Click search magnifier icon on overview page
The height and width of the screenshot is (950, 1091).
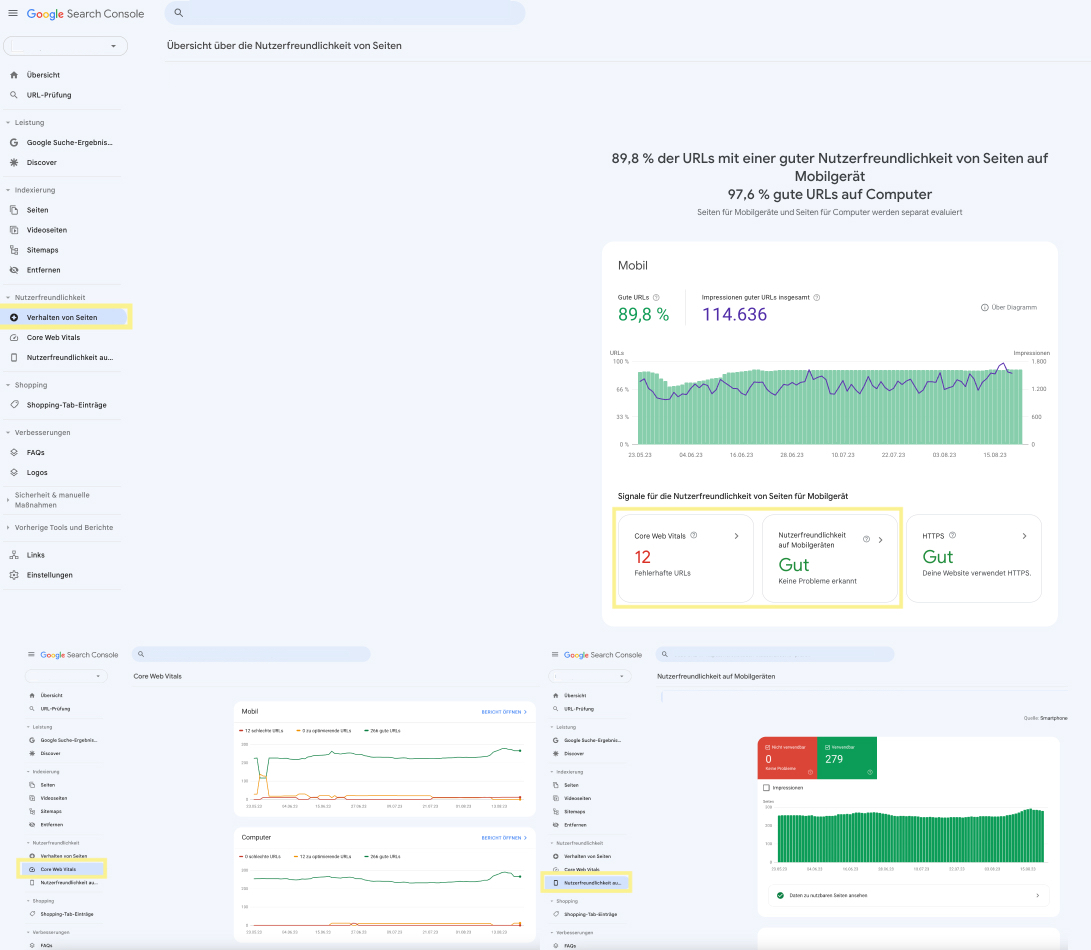pos(179,13)
